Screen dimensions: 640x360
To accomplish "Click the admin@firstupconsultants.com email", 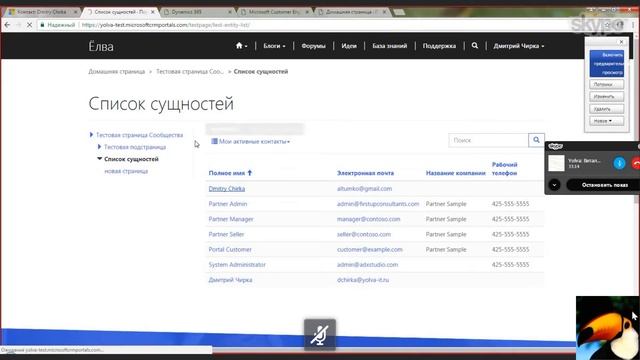I will tap(378, 204).
